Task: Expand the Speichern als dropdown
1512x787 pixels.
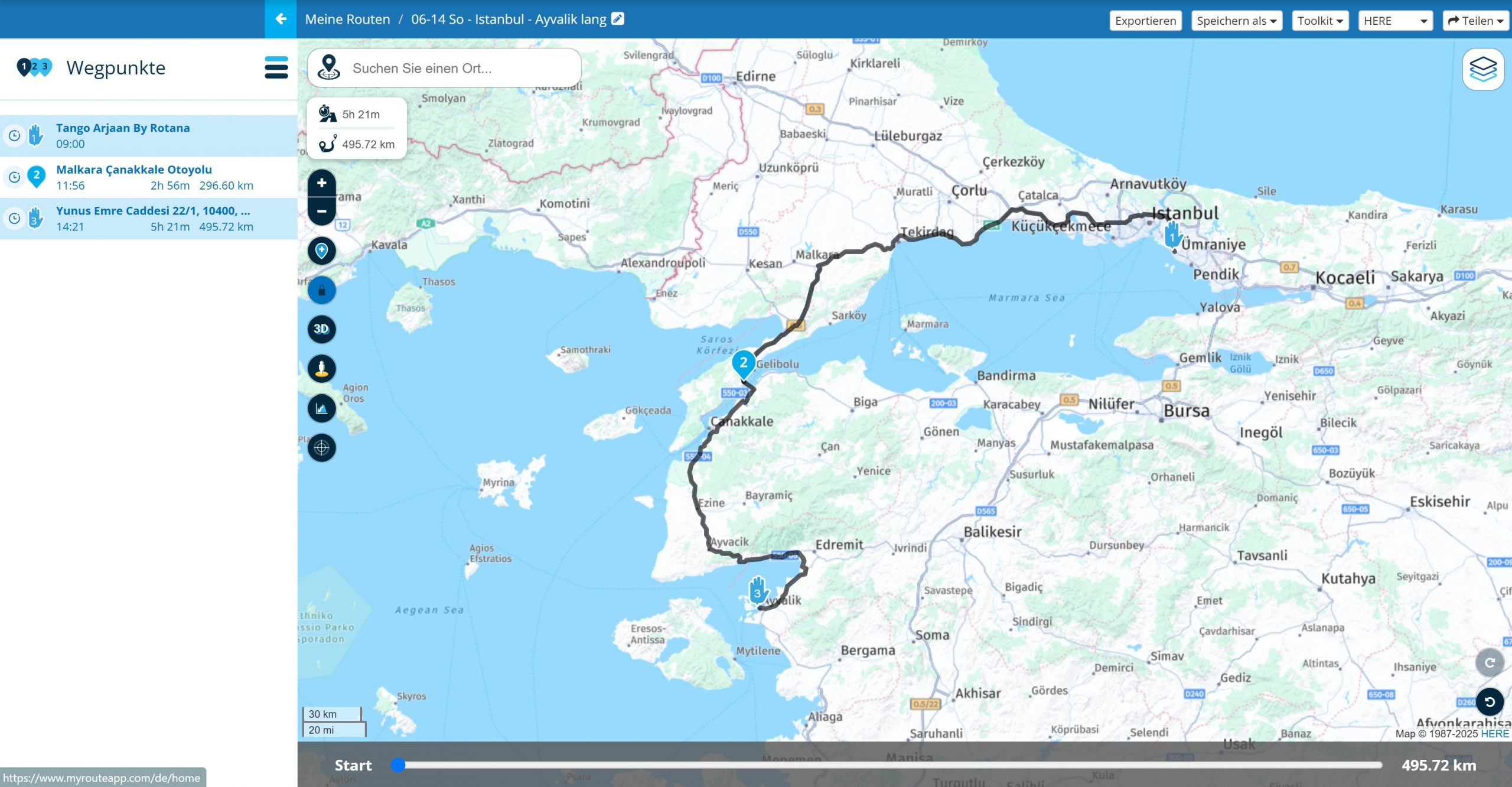Action: pyautogui.click(x=1236, y=21)
